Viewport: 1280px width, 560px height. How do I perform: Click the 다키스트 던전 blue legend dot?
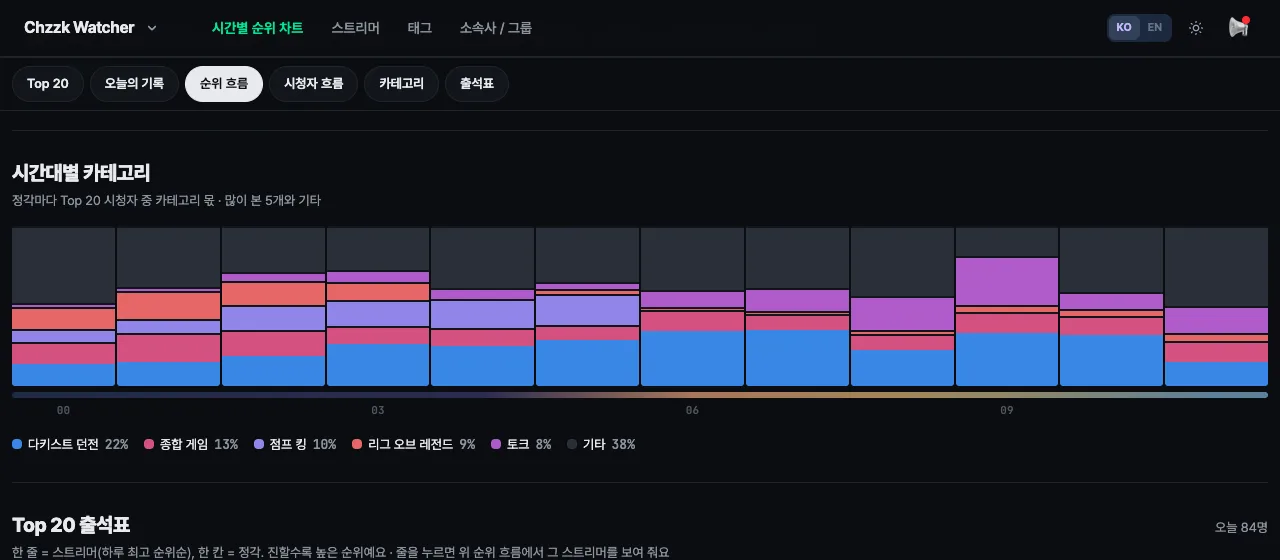pyautogui.click(x=17, y=444)
